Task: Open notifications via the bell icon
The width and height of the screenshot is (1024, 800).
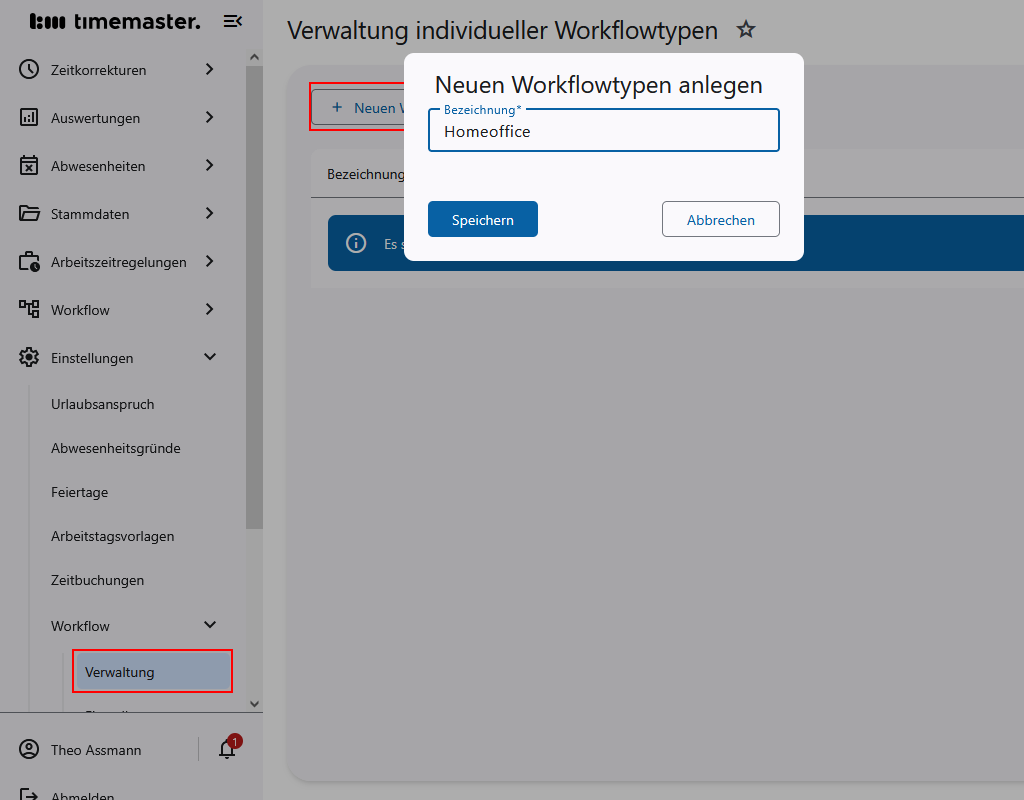Action: click(x=227, y=749)
